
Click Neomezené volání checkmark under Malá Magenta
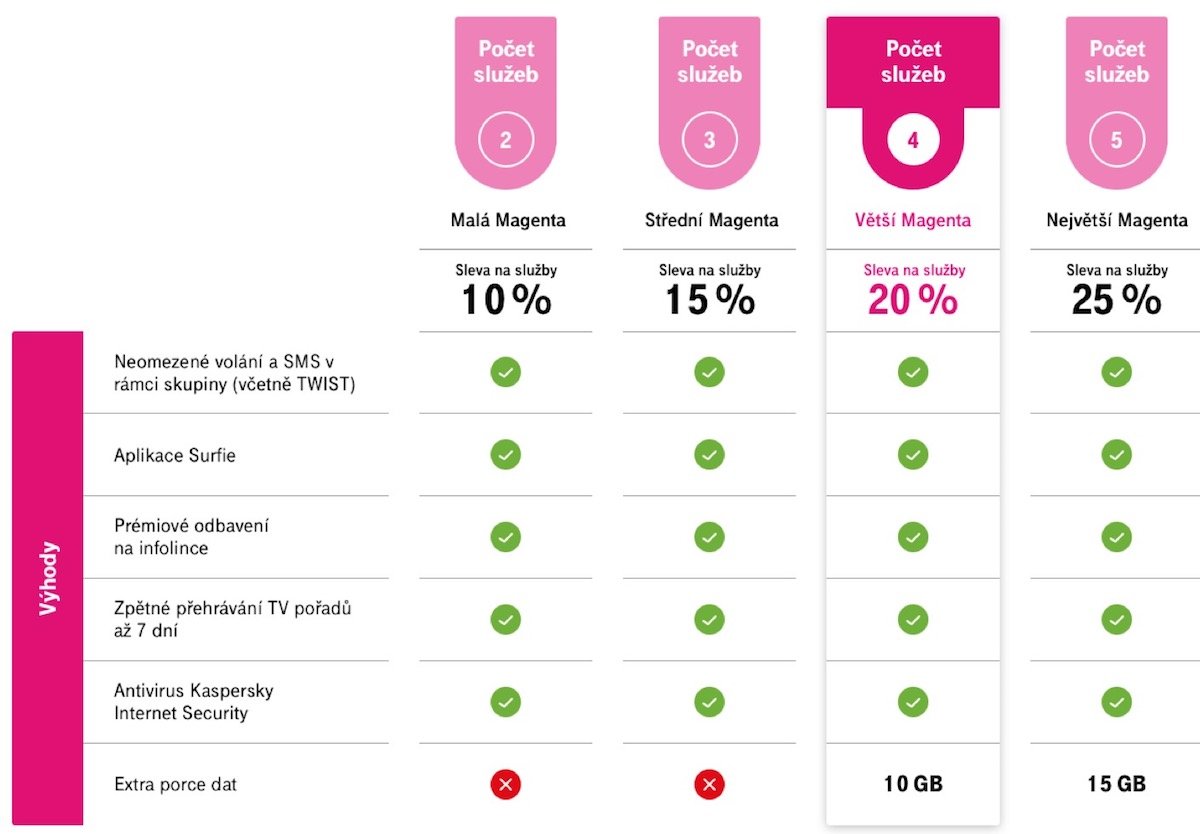(505, 372)
